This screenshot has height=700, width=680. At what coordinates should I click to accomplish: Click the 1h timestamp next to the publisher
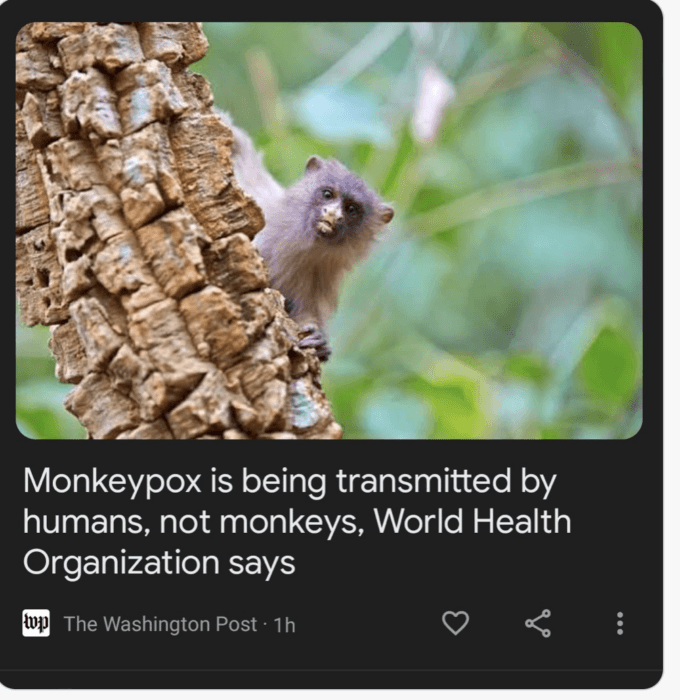(x=284, y=625)
